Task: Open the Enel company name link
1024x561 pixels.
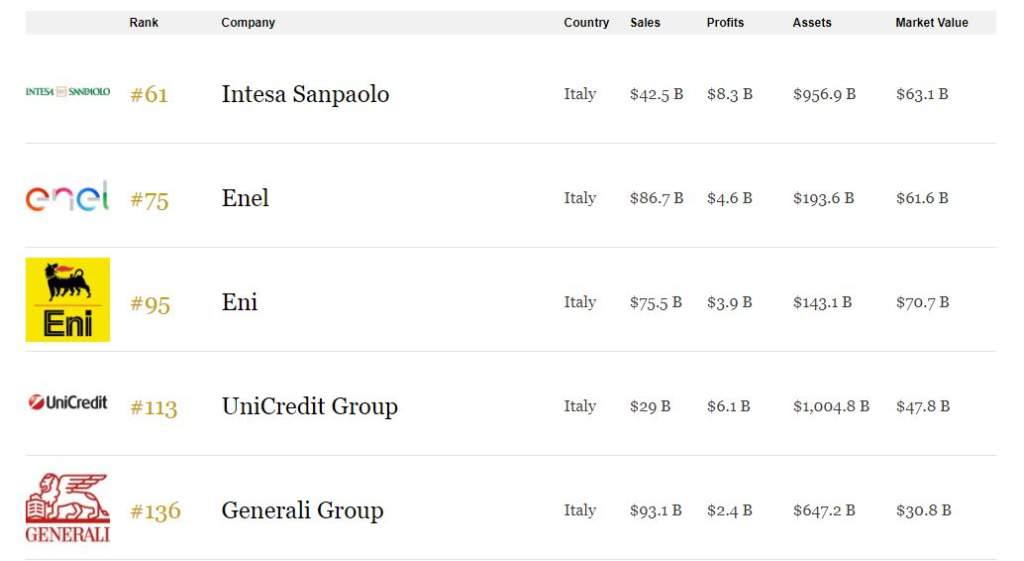Action: pyautogui.click(x=245, y=198)
